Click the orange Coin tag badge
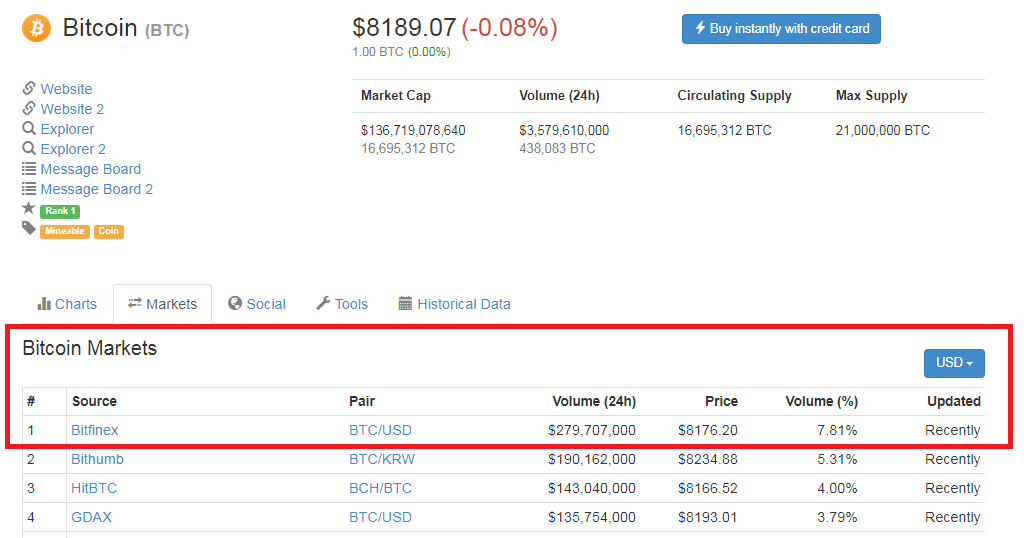This screenshot has width=1024, height=538. pos(108,231)
